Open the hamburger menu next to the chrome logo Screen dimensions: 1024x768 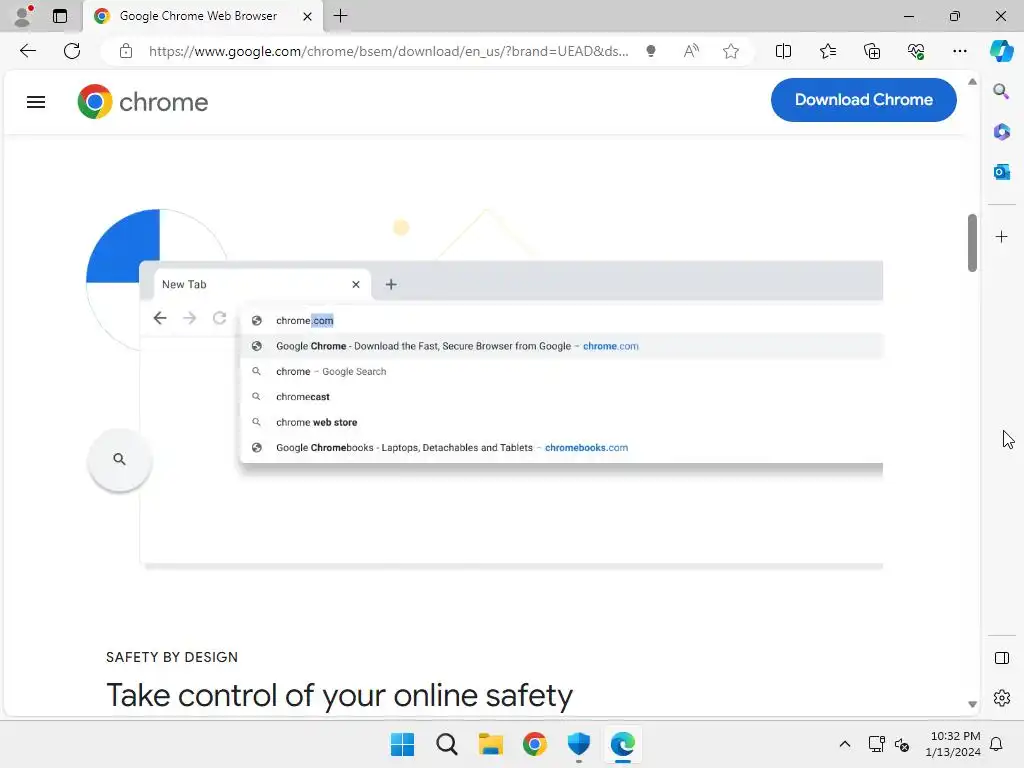pos(36,102)
